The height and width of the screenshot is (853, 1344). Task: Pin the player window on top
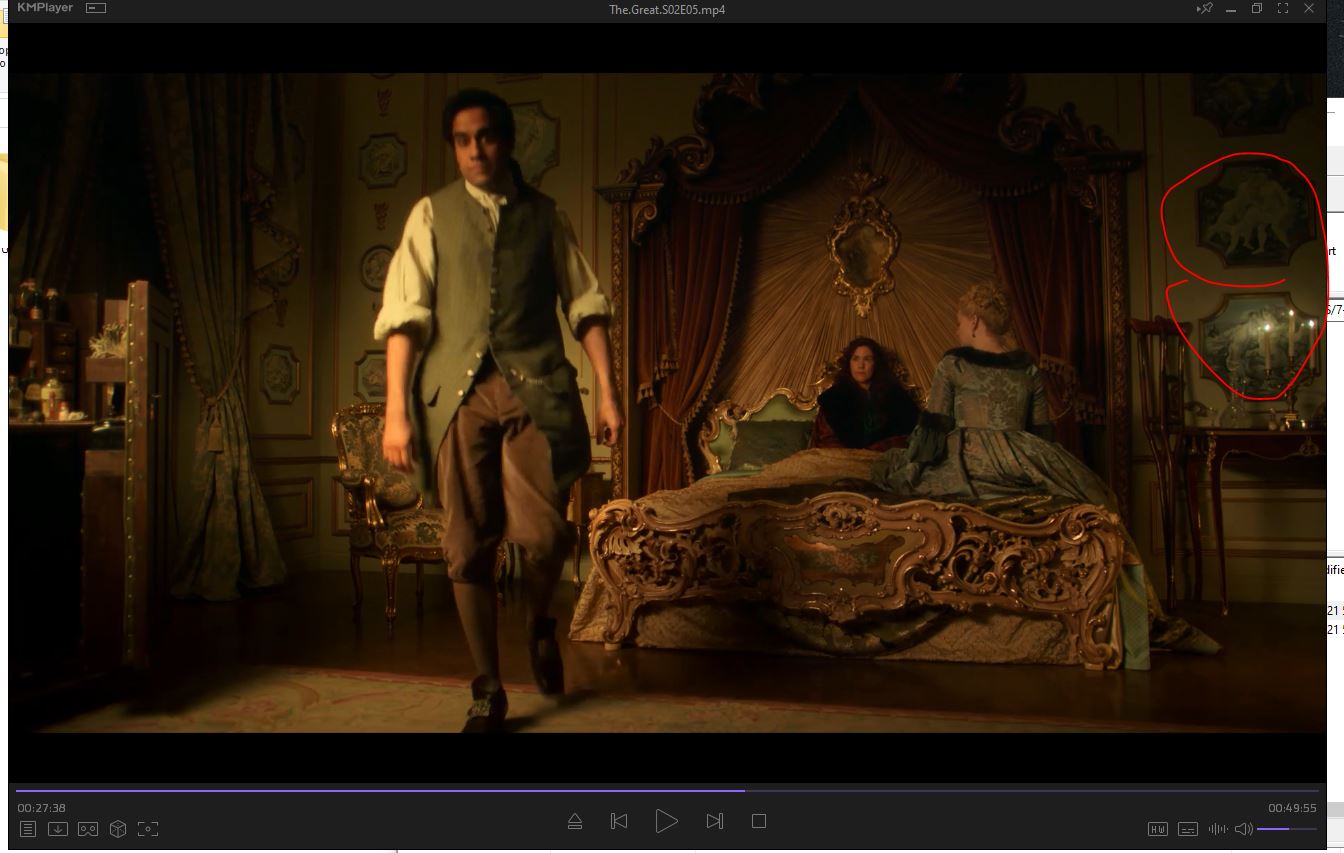point(1205,9)
